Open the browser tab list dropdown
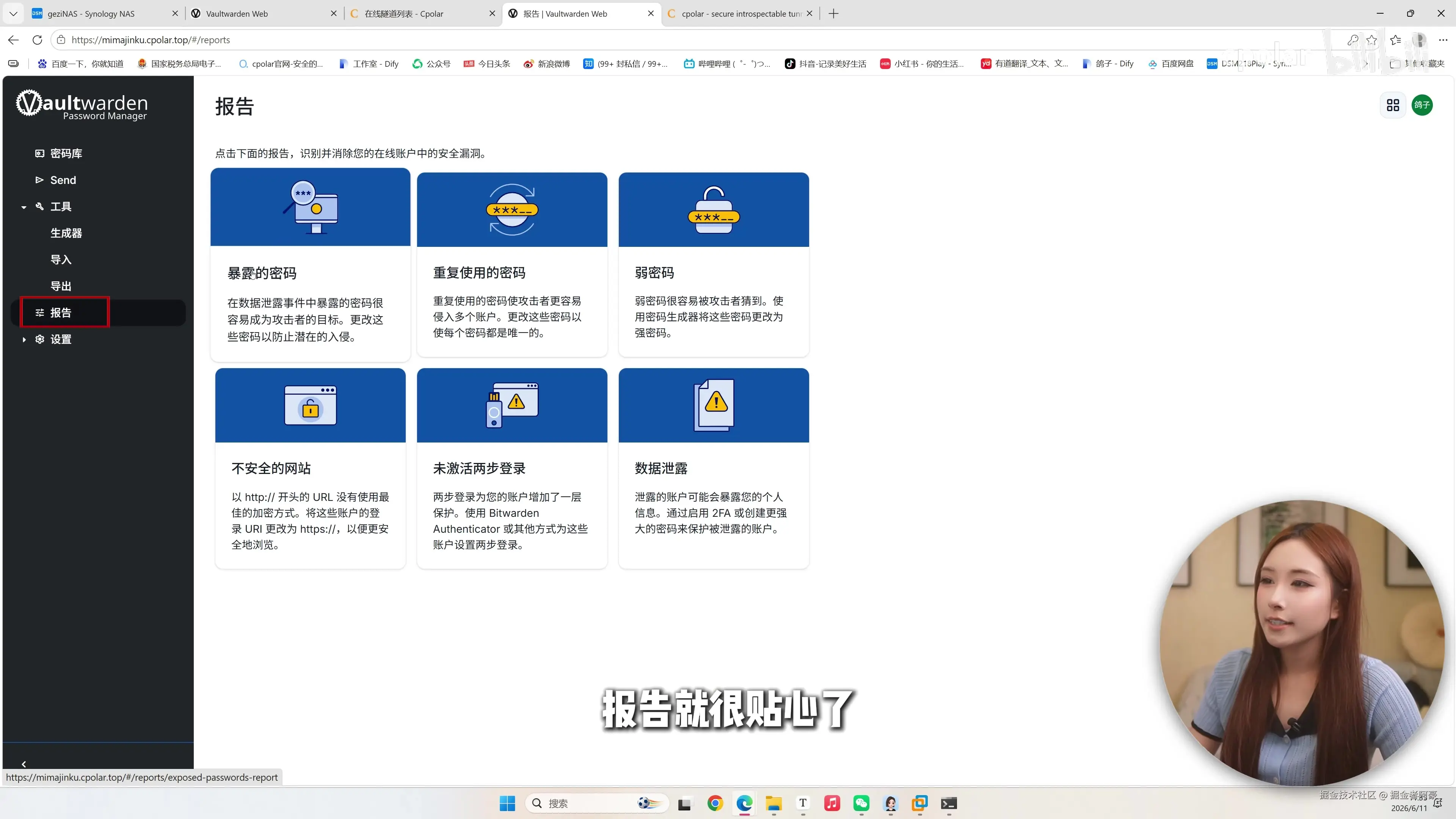The width and height of the screenshot is (1456, 819). 13,14
